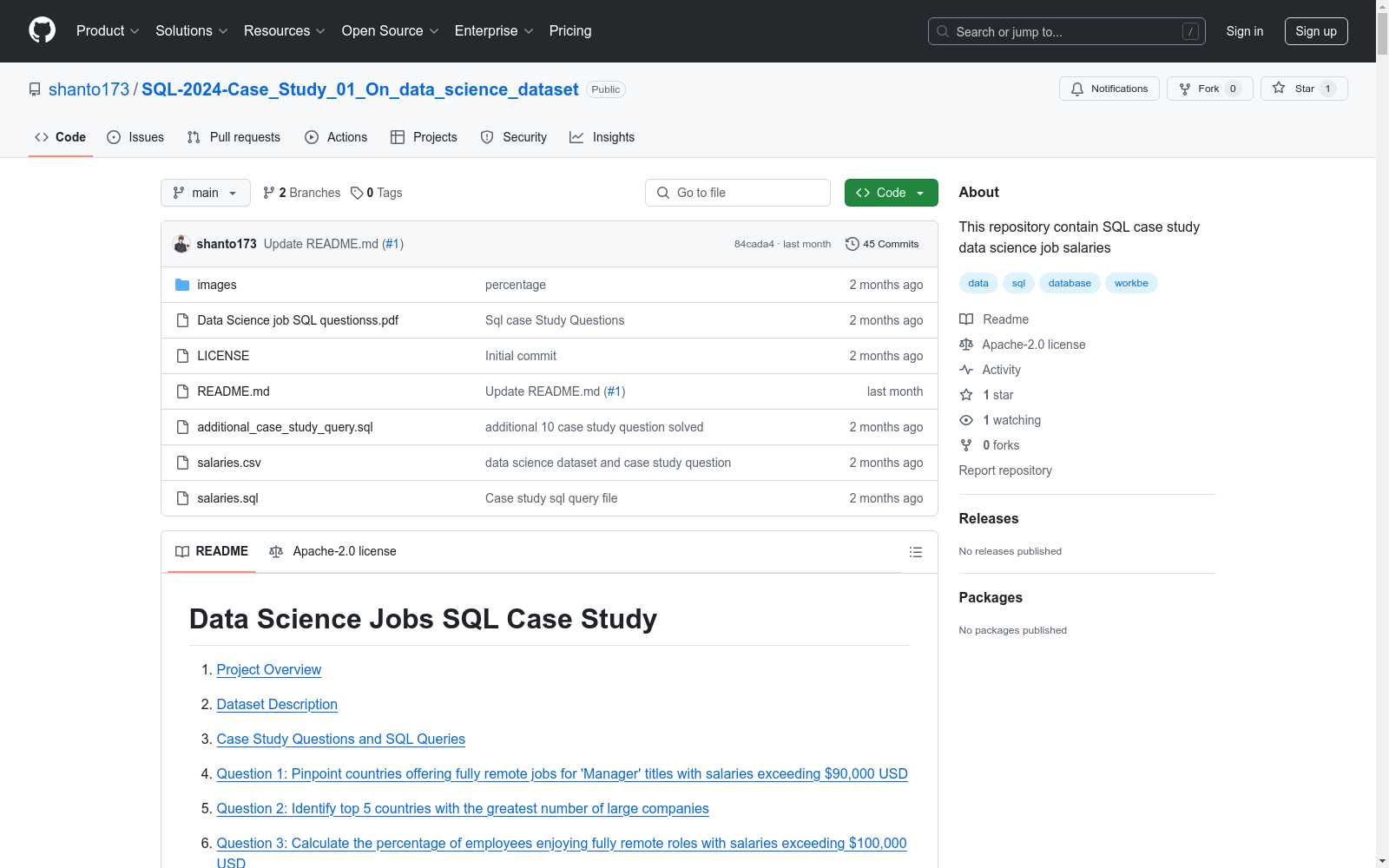The width and height of the screenshot is (1389, 868).
Task: Click the search magnifier icon in header
Action: pos(943,31)
